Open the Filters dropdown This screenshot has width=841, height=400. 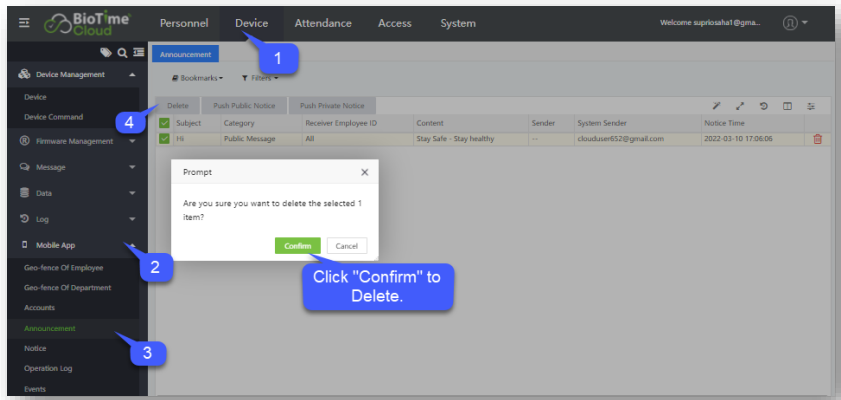pyautogui.click(x=259, y=77)
